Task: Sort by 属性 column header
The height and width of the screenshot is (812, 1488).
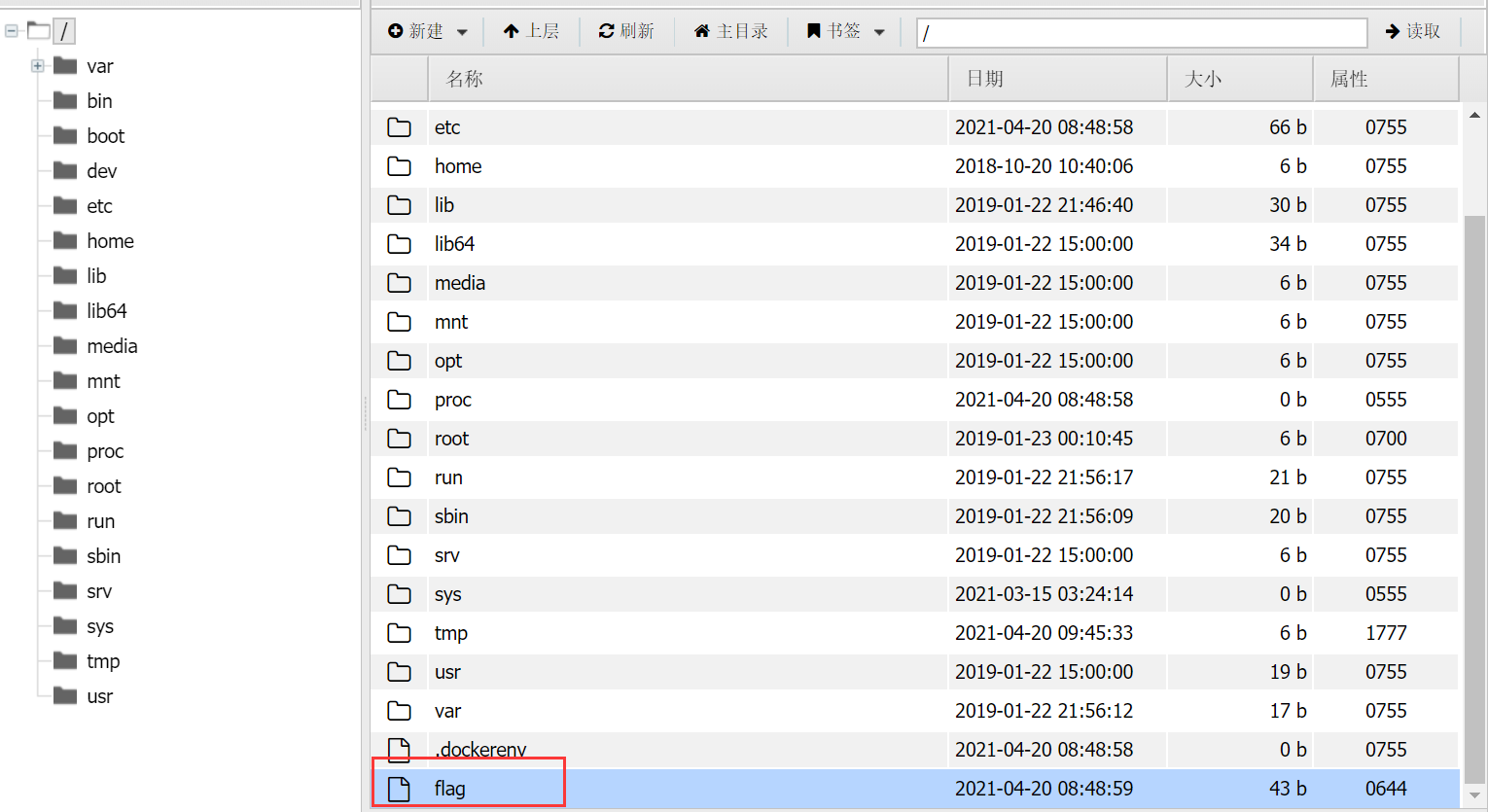Action: click(1386, 79)
